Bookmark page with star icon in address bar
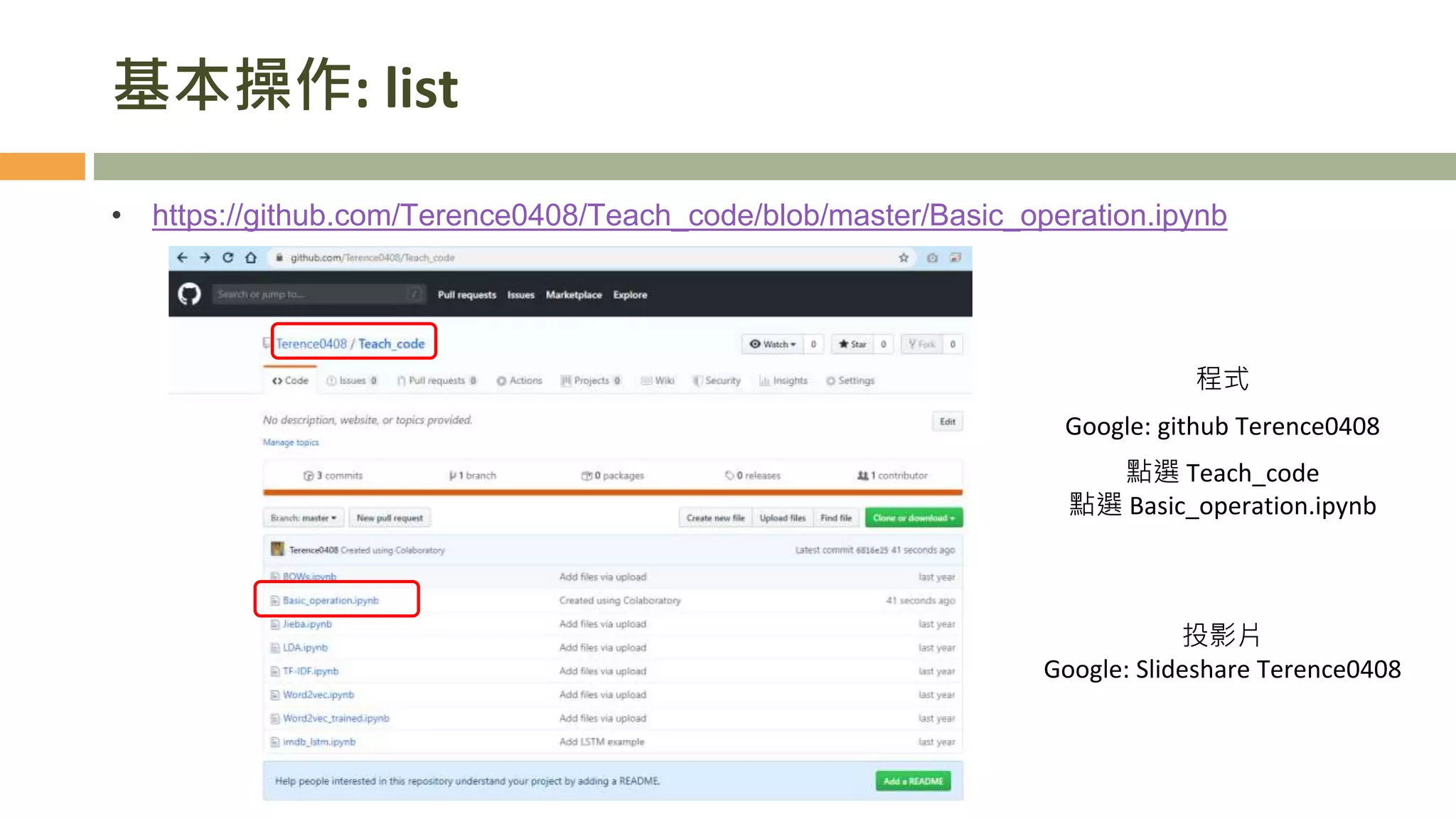 click(904, 257)
